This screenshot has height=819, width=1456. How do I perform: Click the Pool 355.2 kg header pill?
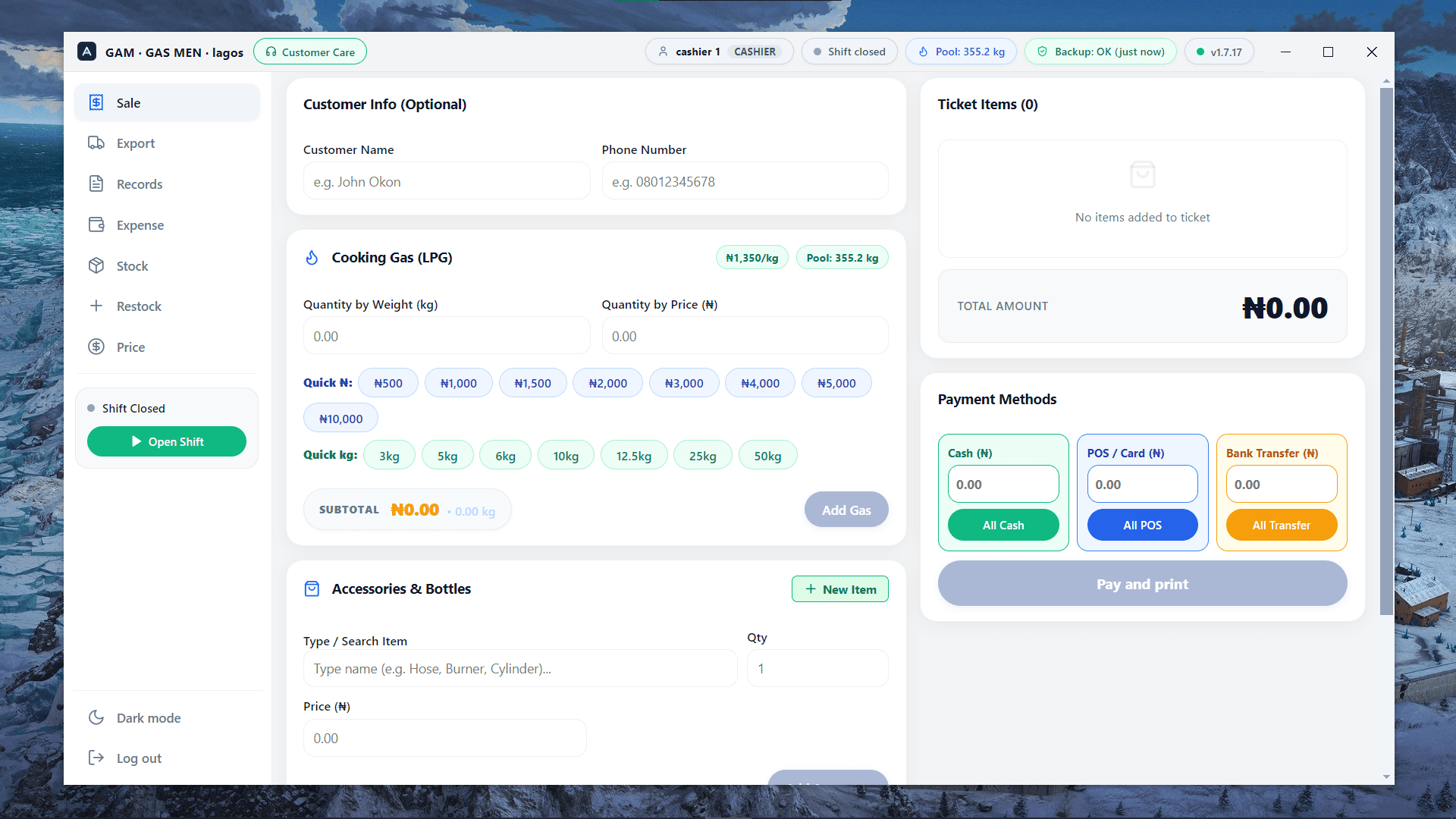(961, 52)
